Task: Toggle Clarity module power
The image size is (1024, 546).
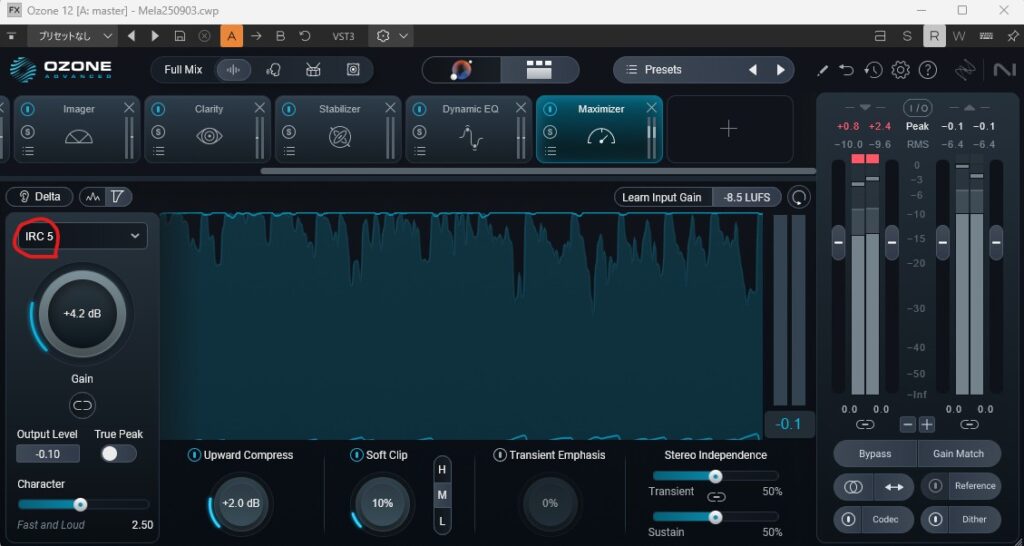Action: [159, 109]
